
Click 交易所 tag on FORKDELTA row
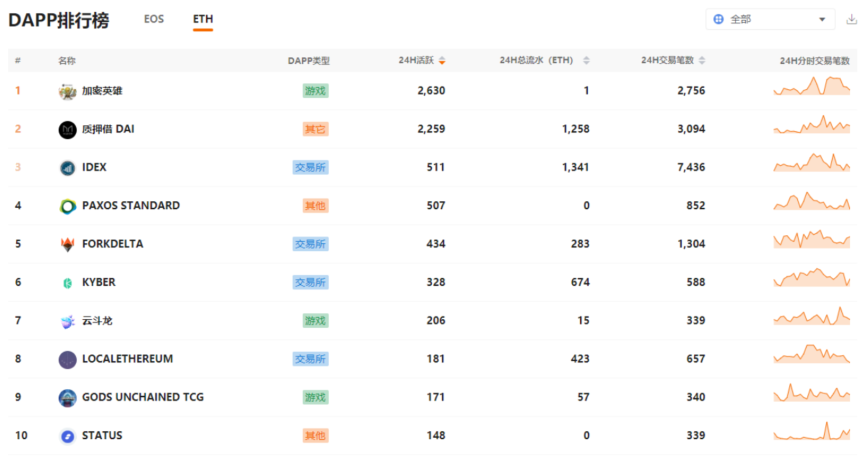(310, 244)
